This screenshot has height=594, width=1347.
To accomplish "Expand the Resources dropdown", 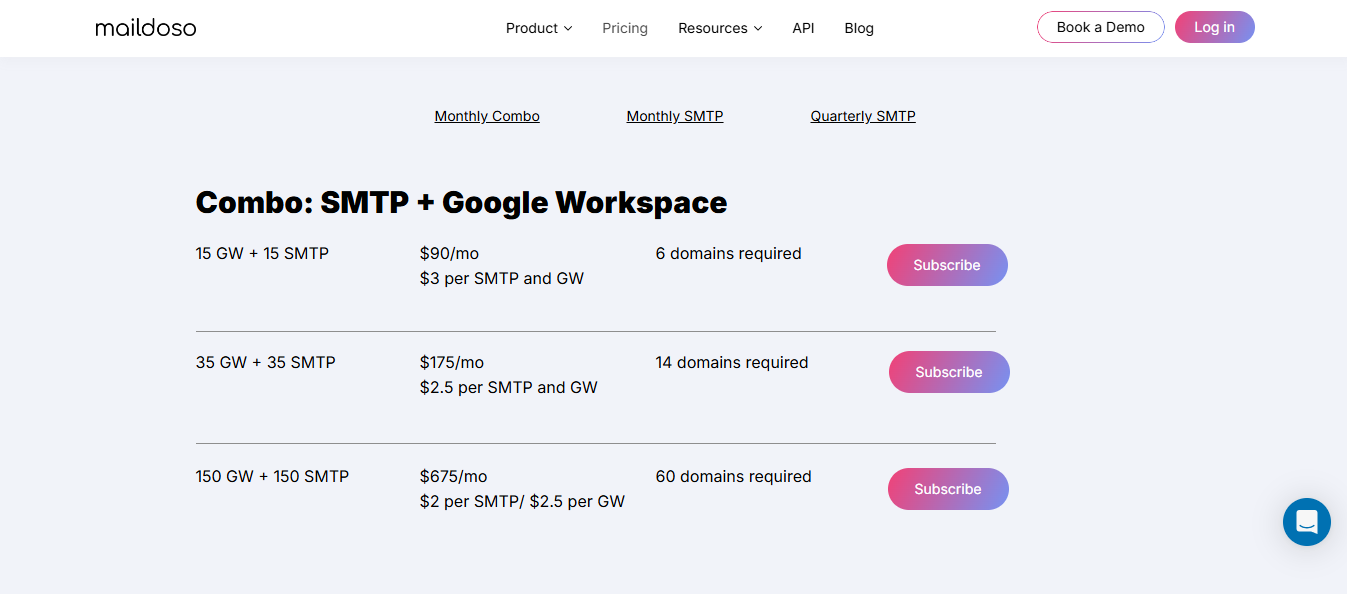I will (x=720, y=28).
